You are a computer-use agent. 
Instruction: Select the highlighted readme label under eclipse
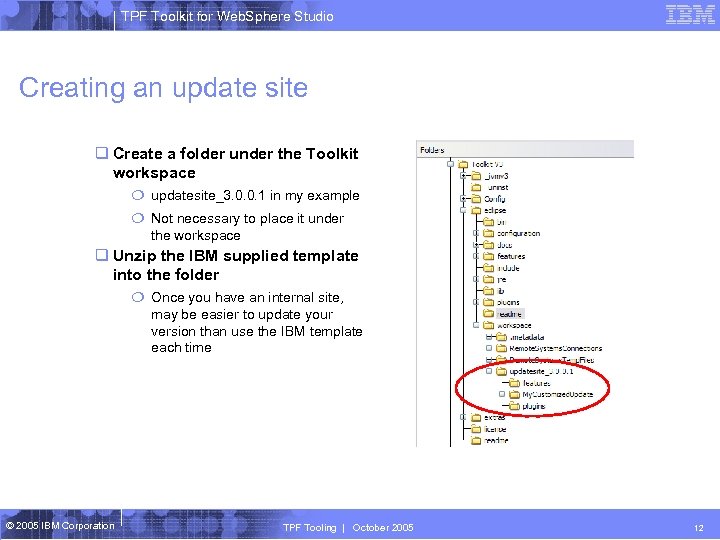point(510,314)
